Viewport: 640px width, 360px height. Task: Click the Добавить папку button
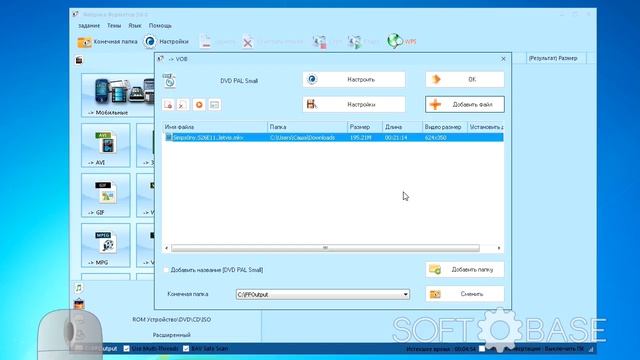[x=464, y=269]
